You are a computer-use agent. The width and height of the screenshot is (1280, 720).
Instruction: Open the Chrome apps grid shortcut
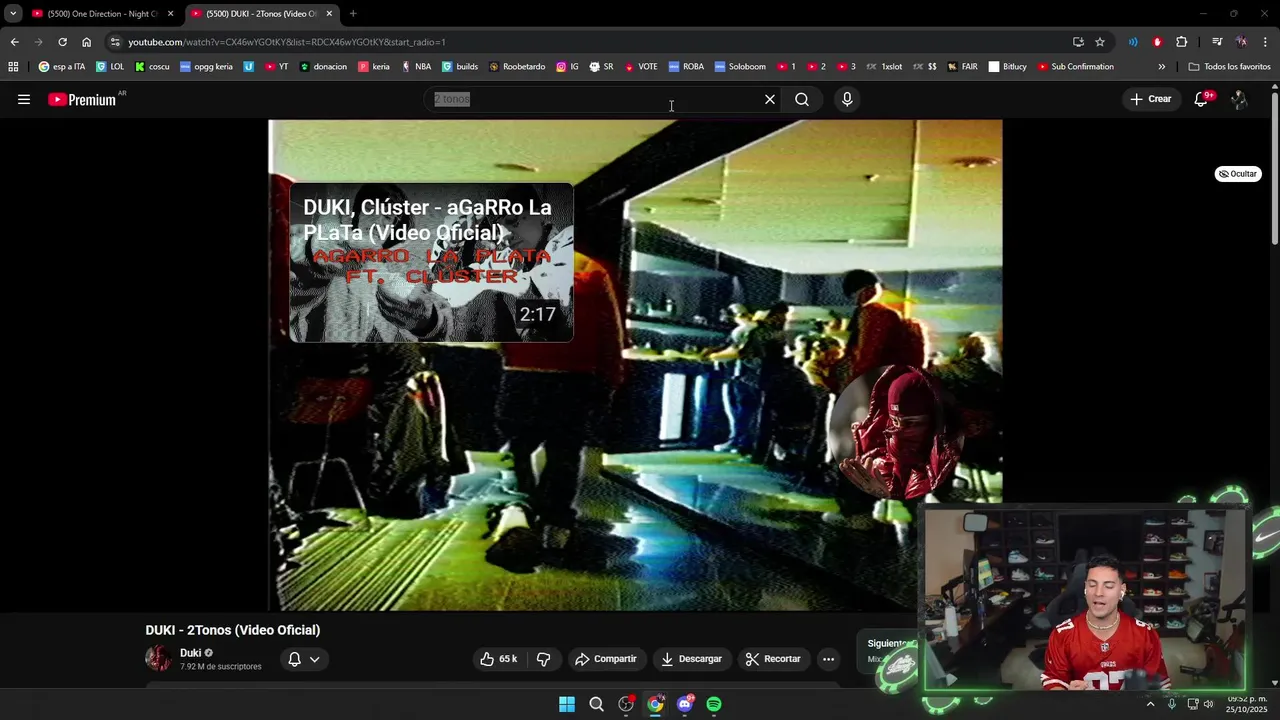click(13, 67)
